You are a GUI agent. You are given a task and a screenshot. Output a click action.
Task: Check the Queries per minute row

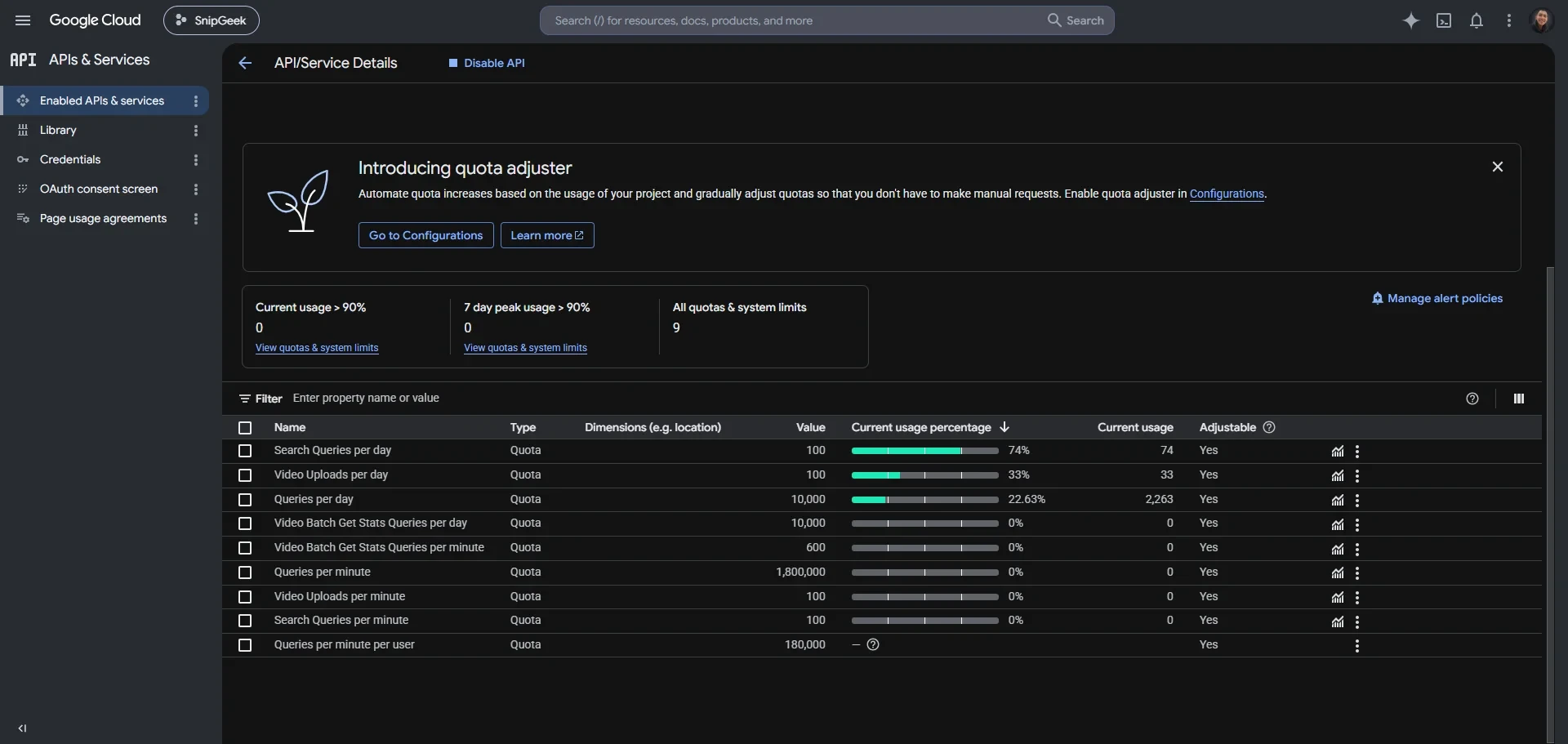245,572
